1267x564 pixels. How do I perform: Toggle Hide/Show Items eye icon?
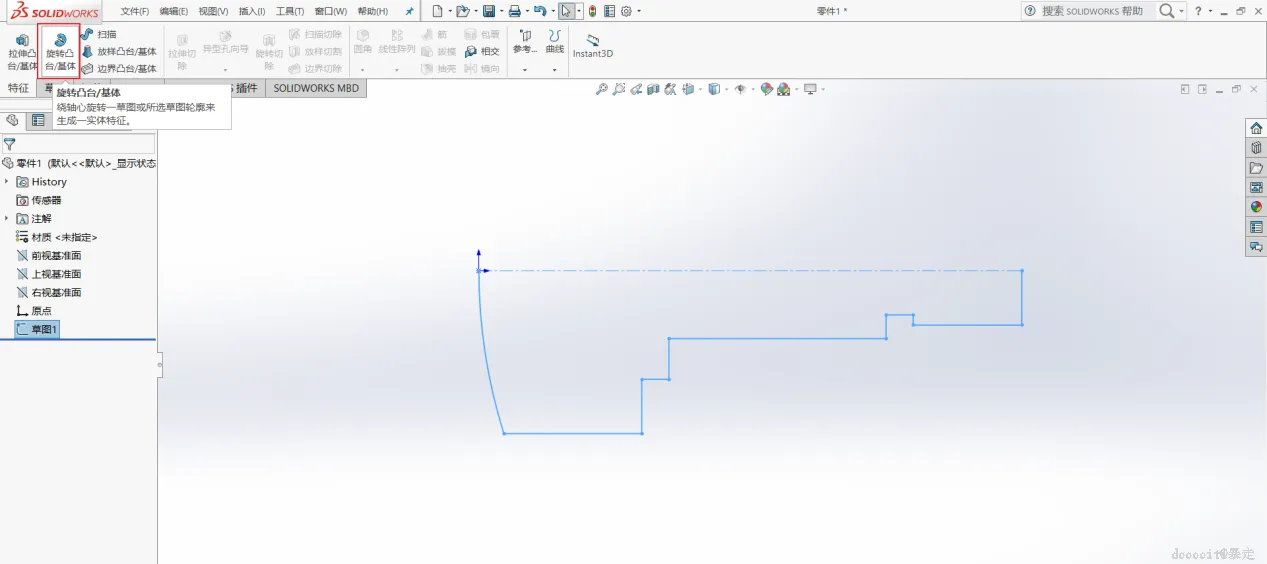[x=740, y=89]
